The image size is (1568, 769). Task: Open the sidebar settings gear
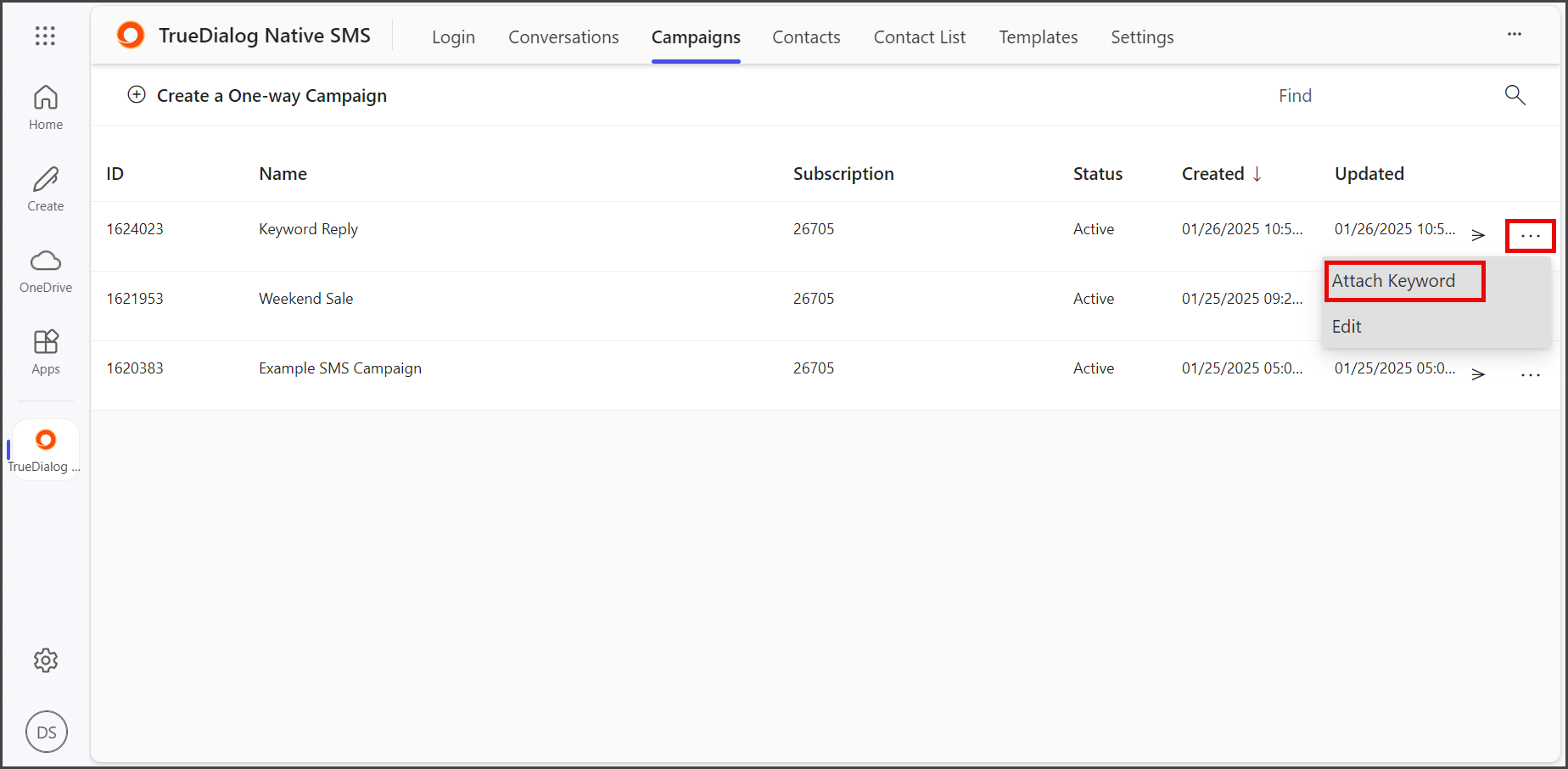[46, 660]
